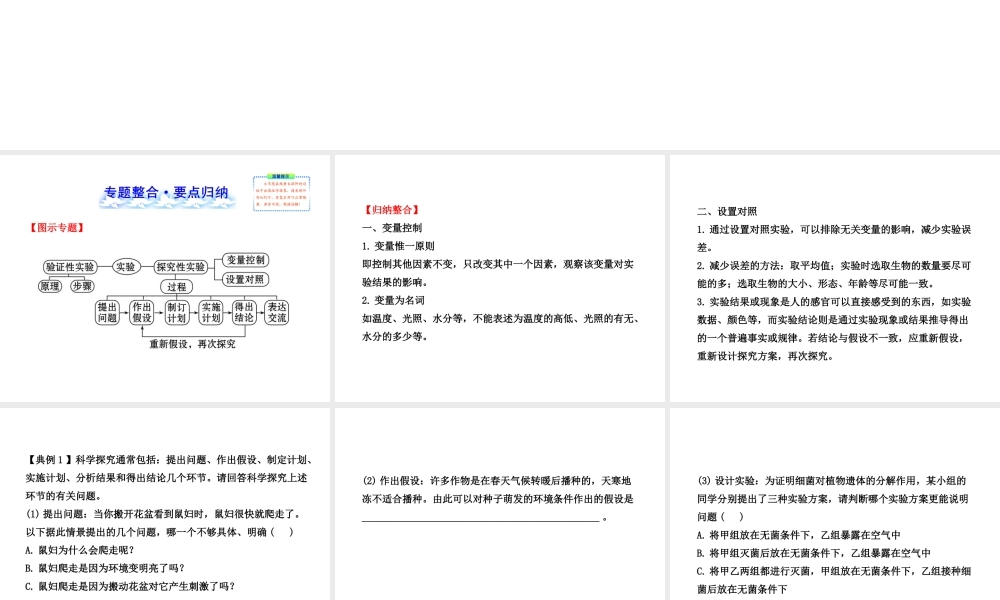Click the line starting 1. 通过设置对照实验

click(x=834, y=230)
